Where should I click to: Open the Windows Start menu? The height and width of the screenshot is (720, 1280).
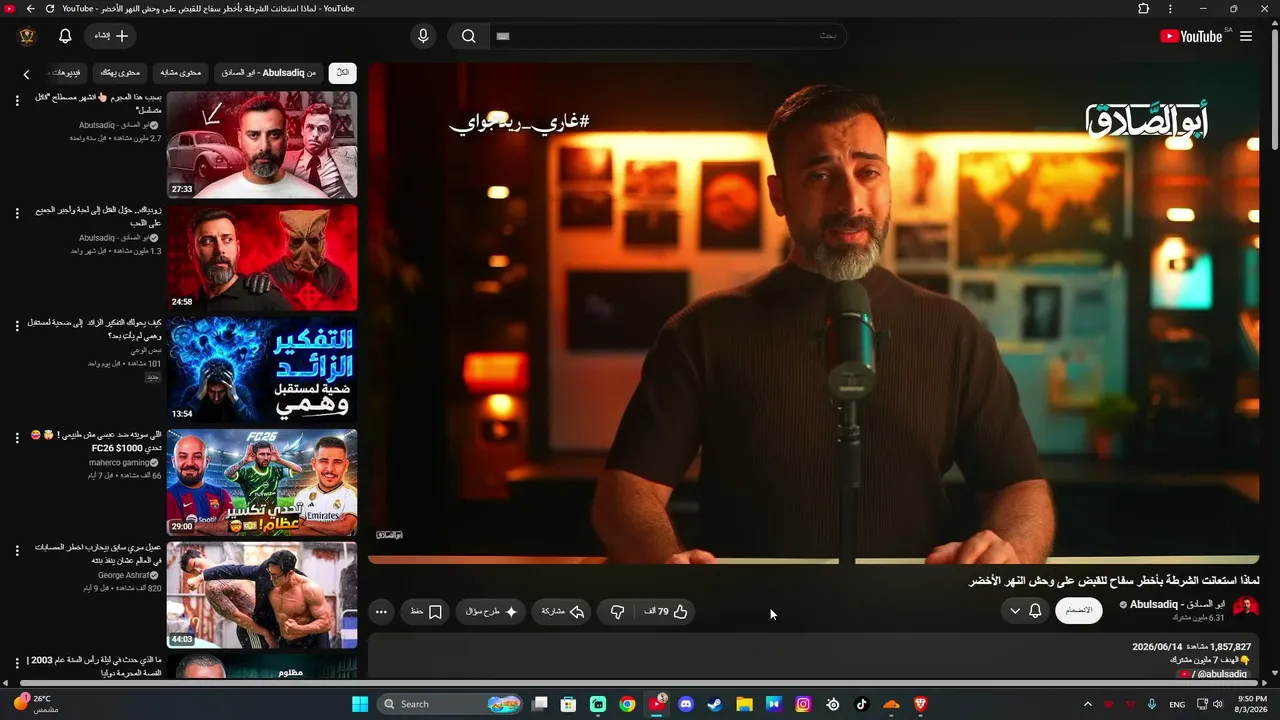pyautogui.click(x=360, y=704)
